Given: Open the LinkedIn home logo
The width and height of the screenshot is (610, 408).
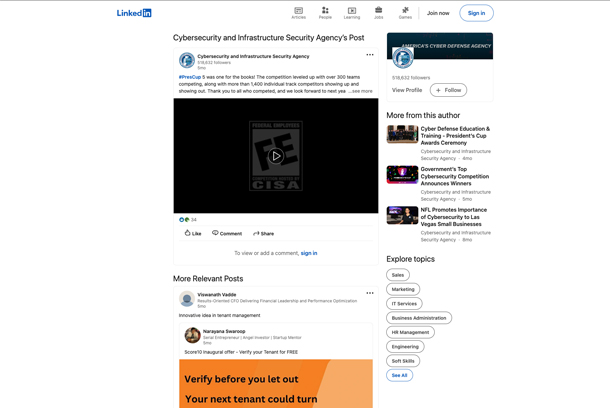Looking at the screenshot, I should click(134, 13).
